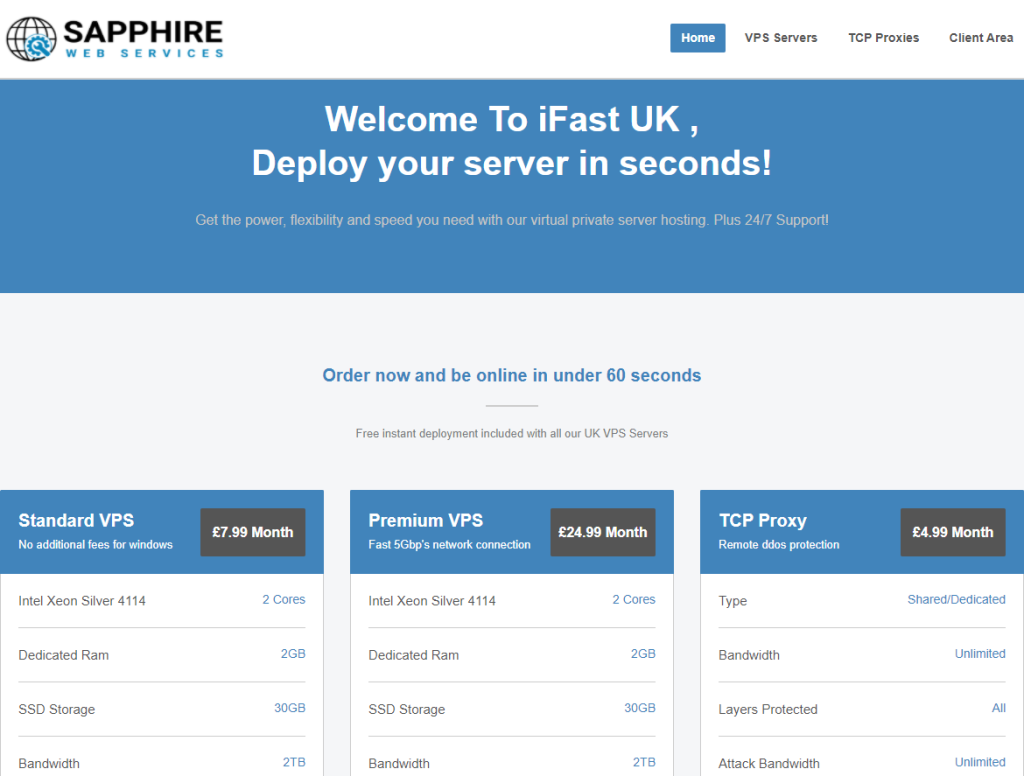The width and height of the screenshot is (1024, 776).
Task: Click 'Unlimited' Attack Bandwidth value
Action: (980, 762)
